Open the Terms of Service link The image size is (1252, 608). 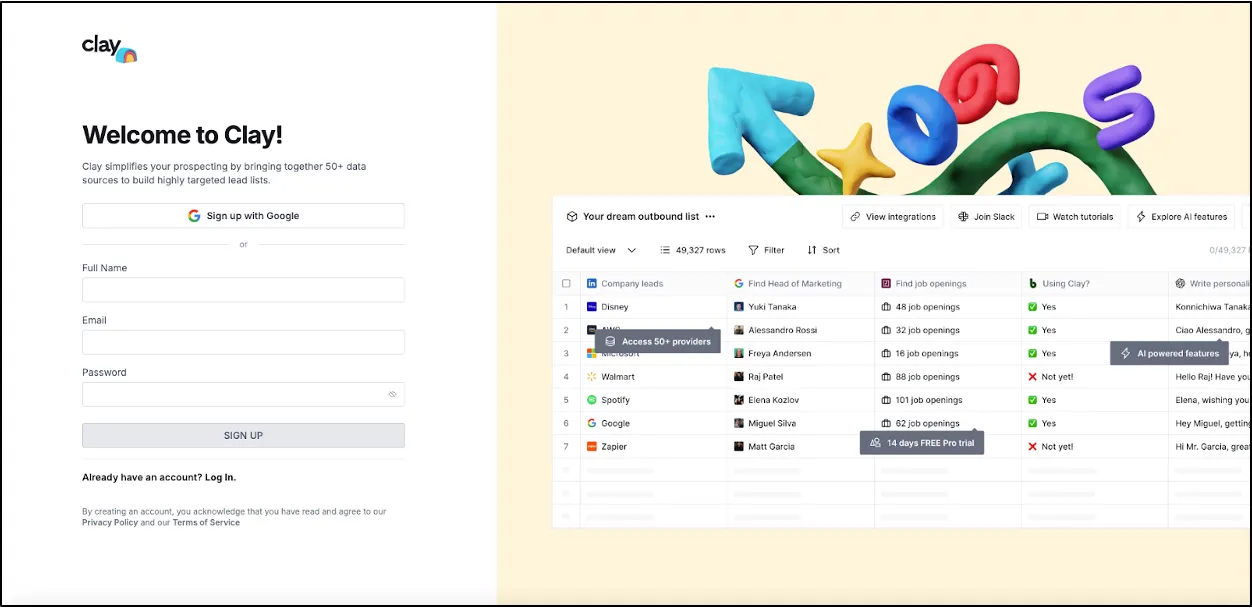pyautogui.click(x=206, y=522)
